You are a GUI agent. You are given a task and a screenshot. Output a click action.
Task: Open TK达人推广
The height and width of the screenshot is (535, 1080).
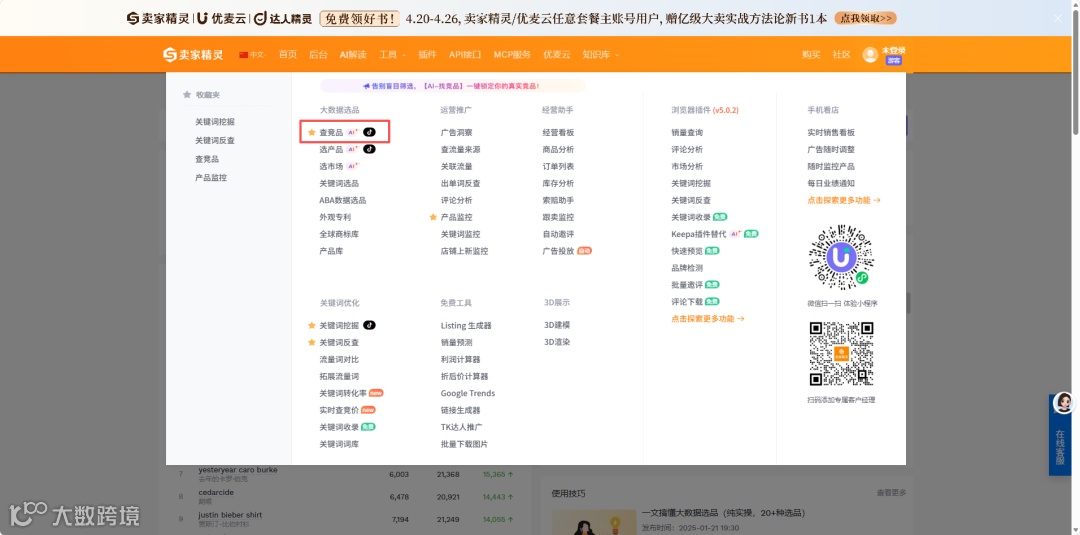point(461,427)
